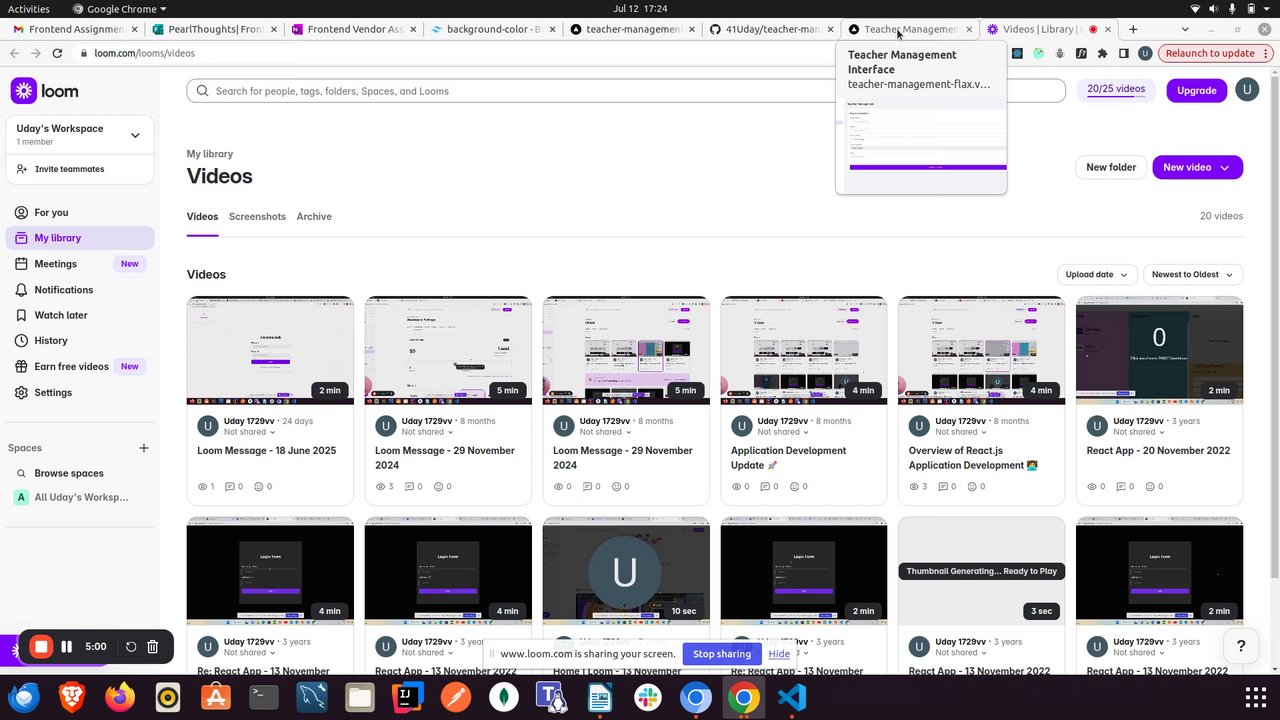
Task: Click the New folder button
Action: click(1111, 167)
